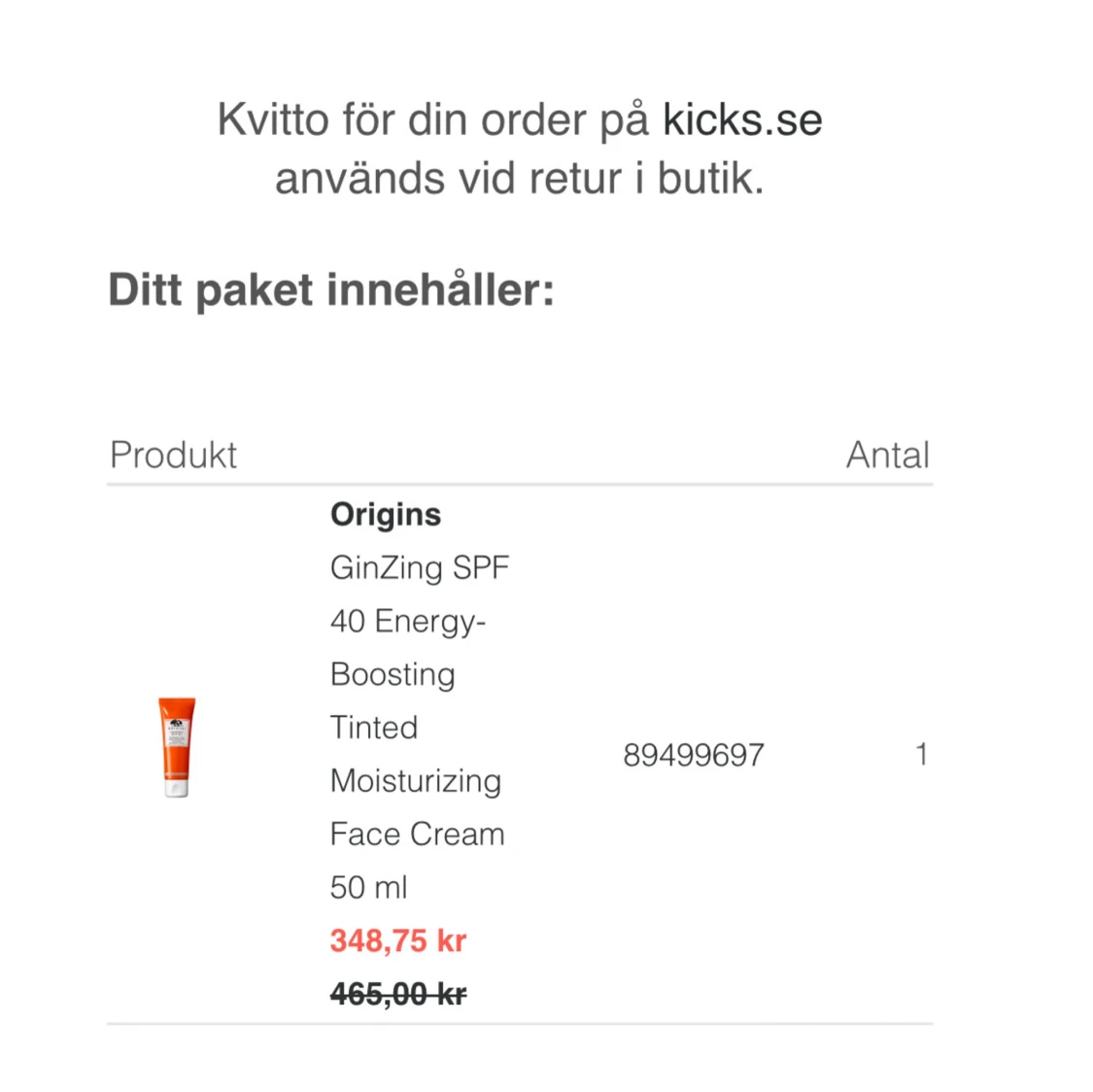The height and width of the screenshot is (1092, 1093).
Task: Click the crossed-out price 465,00 kr
Action: [398, 994]
